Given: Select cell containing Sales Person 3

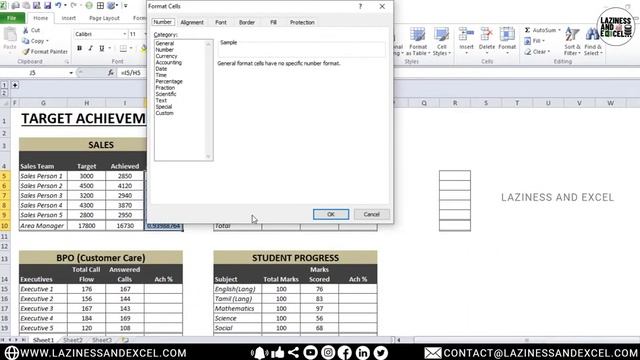Looking at the screenshot, I should [x=43, y=196].
